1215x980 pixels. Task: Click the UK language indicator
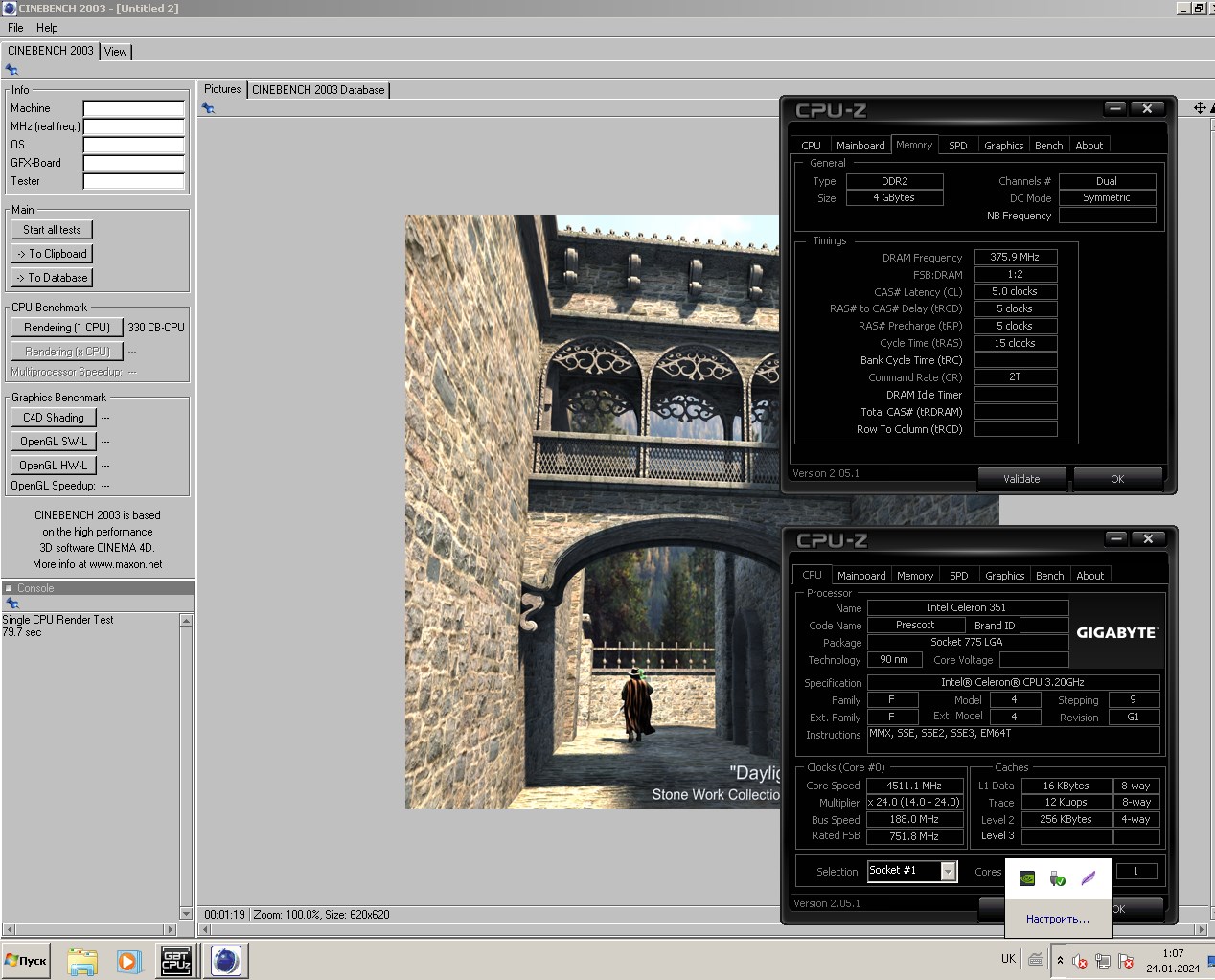click(1008, 959)
